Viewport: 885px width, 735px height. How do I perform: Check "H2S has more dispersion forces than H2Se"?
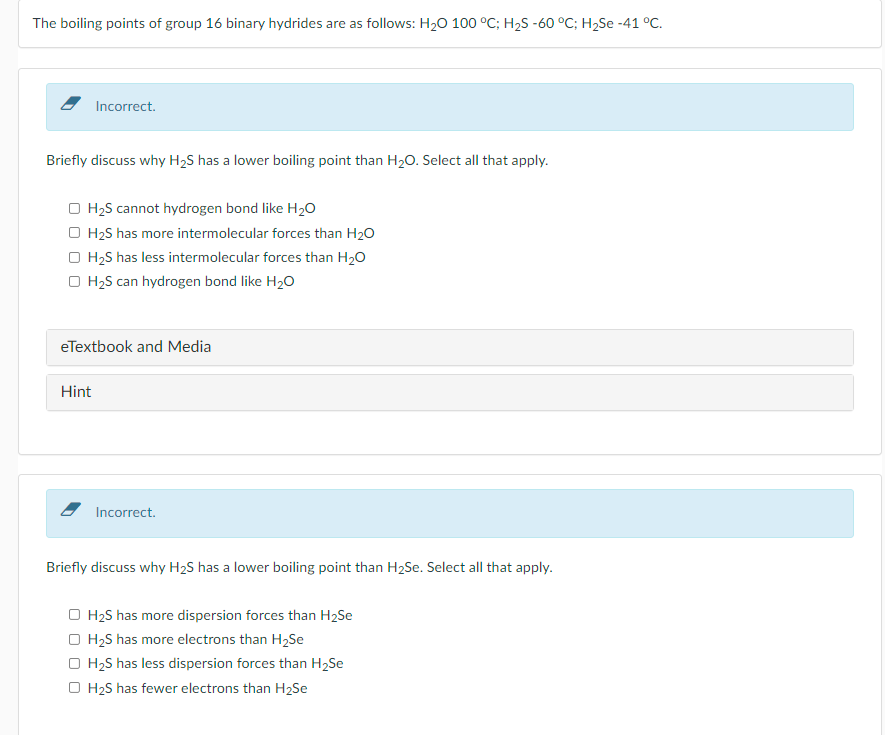(x=74, y=614)
